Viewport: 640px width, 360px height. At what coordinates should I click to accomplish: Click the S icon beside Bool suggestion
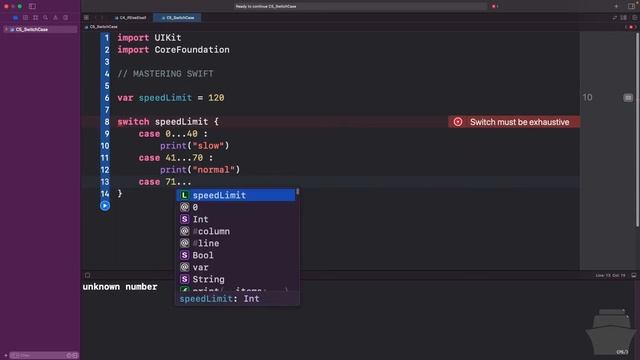tap(184, 255)
